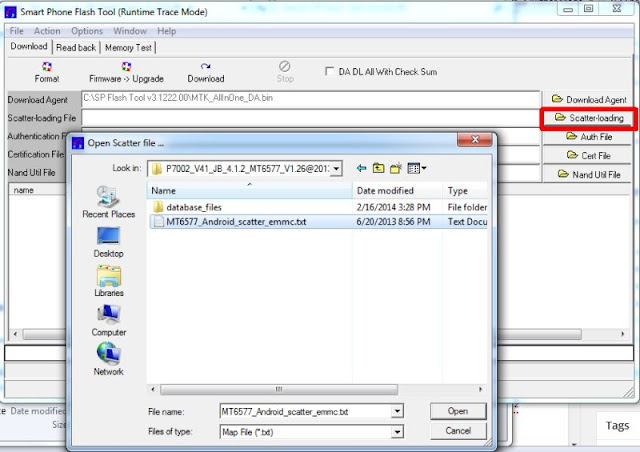Click the Download toolbar icon
Viewport: 640px width, 452px height.
coord(205,67)
